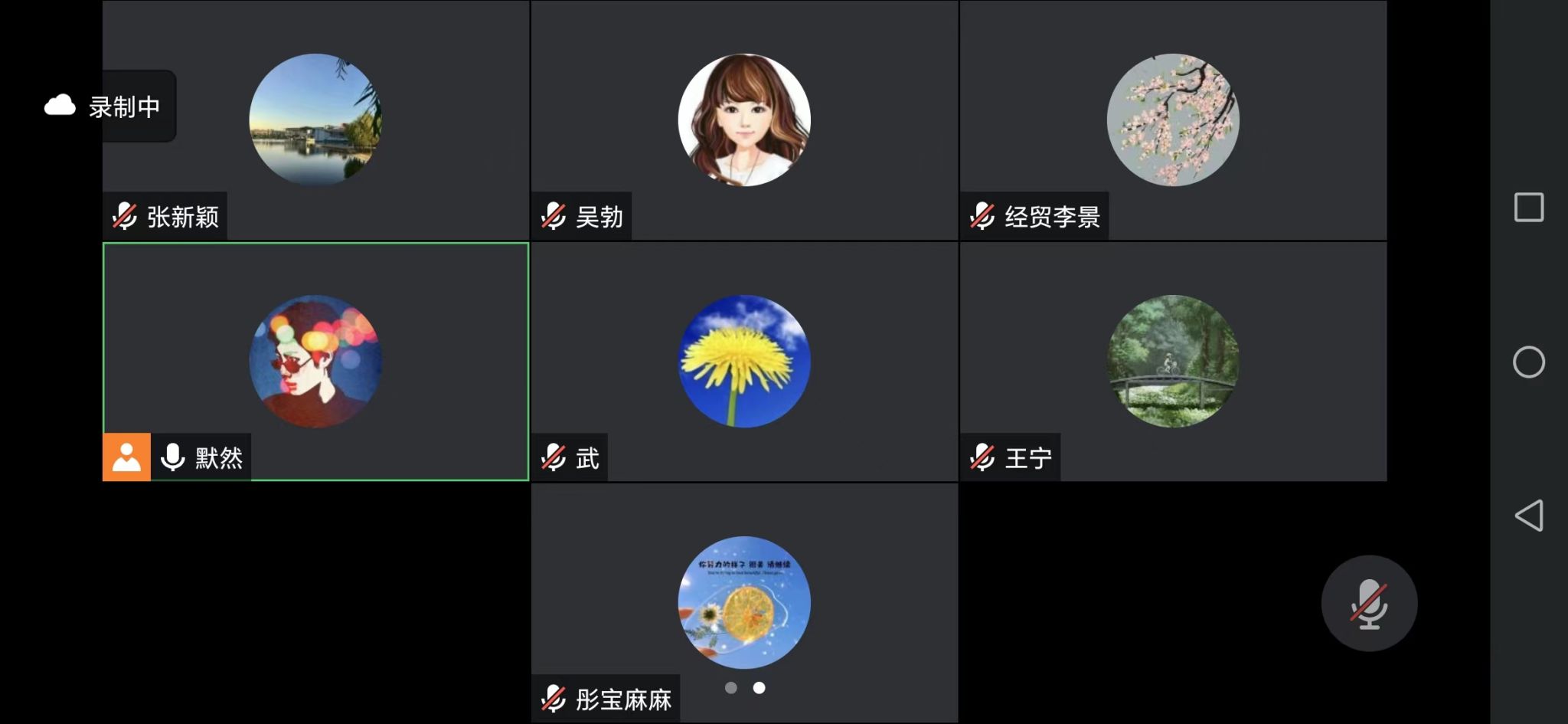Select the dandelion avatar of 武
1568x724 pixels.
click(x=744, y=361)
